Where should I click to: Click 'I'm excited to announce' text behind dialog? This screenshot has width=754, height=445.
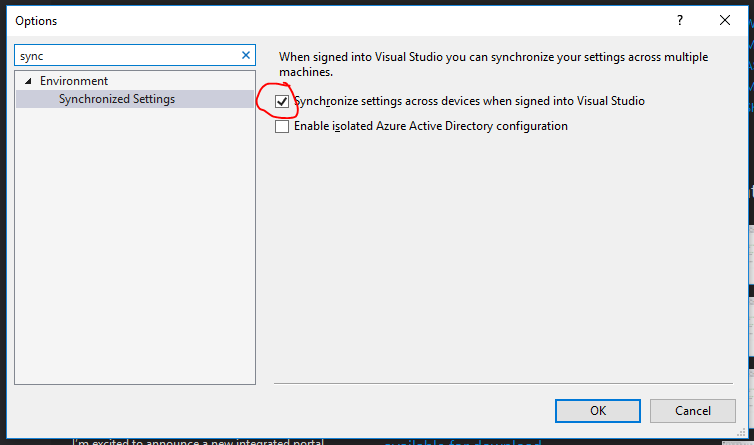[x=200, y=441]
